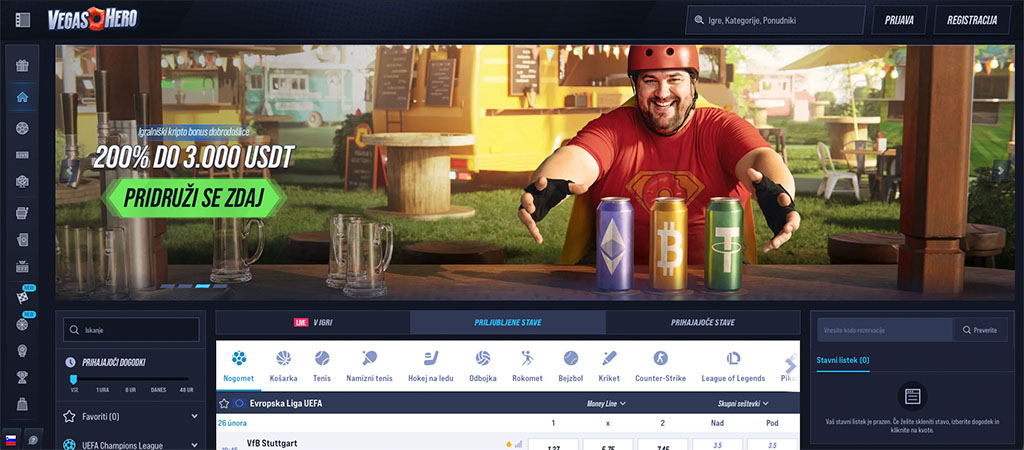Change language via the flag icon
This screenshot has width=1024, height=450.
[x=11, y=439]
